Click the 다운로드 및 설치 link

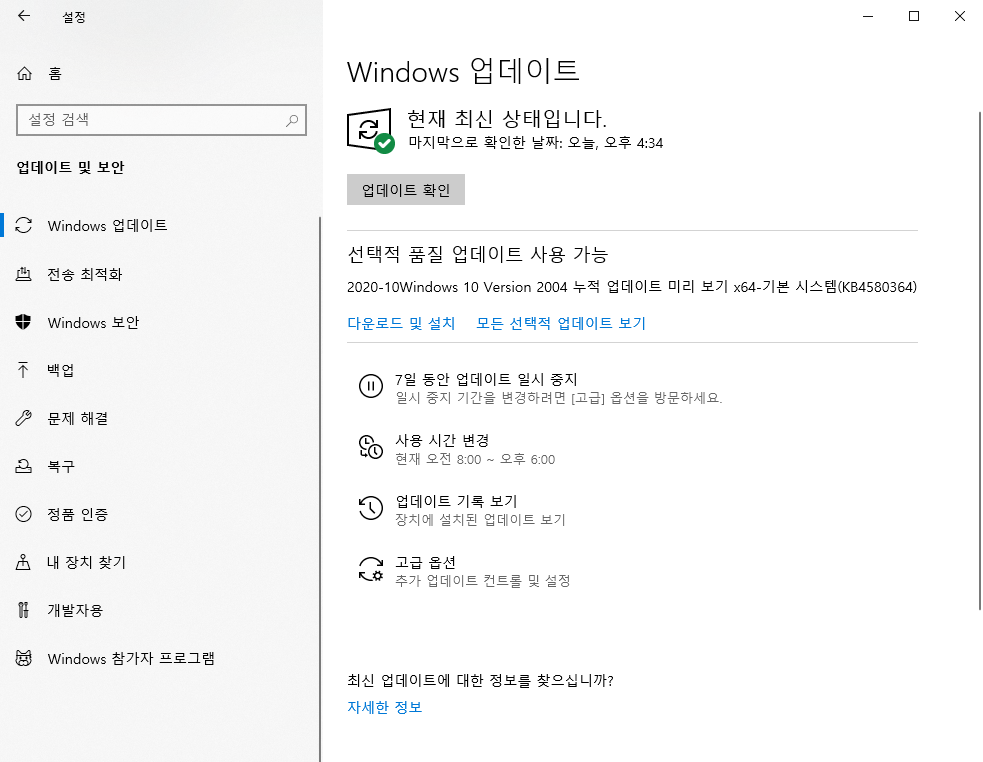pos(401,323)
